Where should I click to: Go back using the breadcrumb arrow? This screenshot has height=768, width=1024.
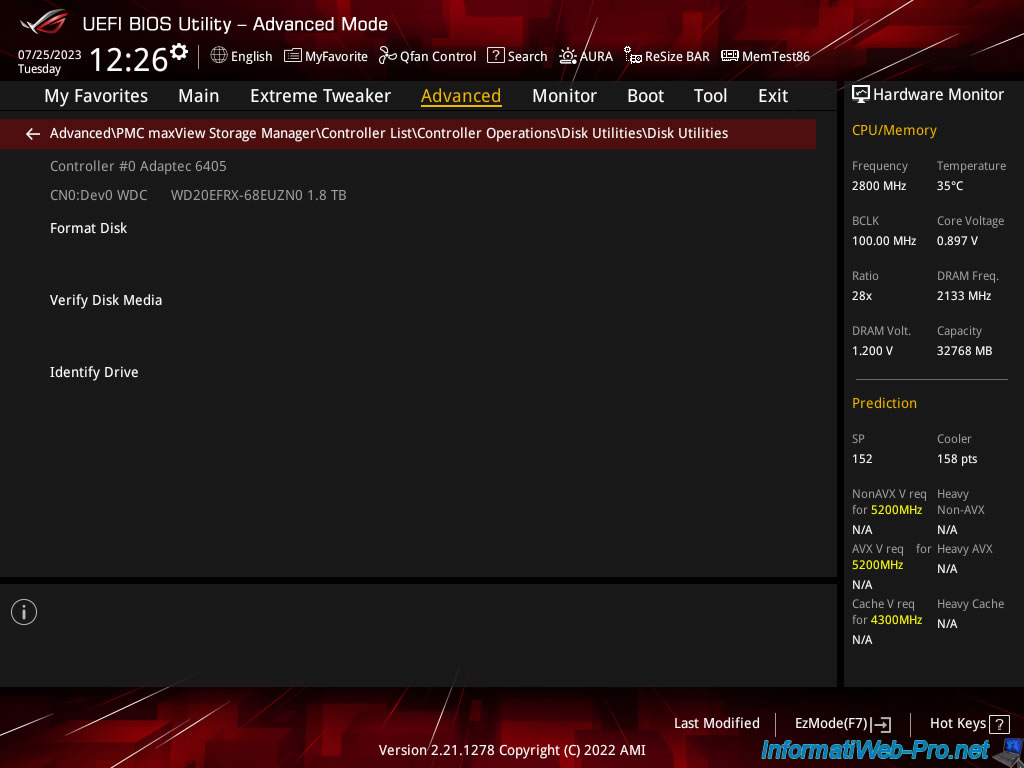(x=33, y=134)
